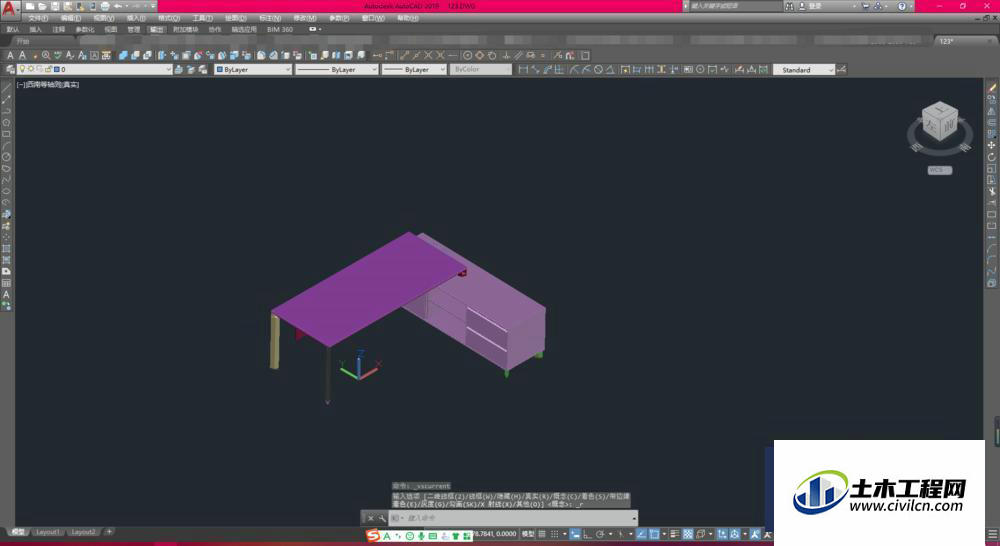
Task: Open the 视图(V) menu
Action: click(x=104, y=18)
